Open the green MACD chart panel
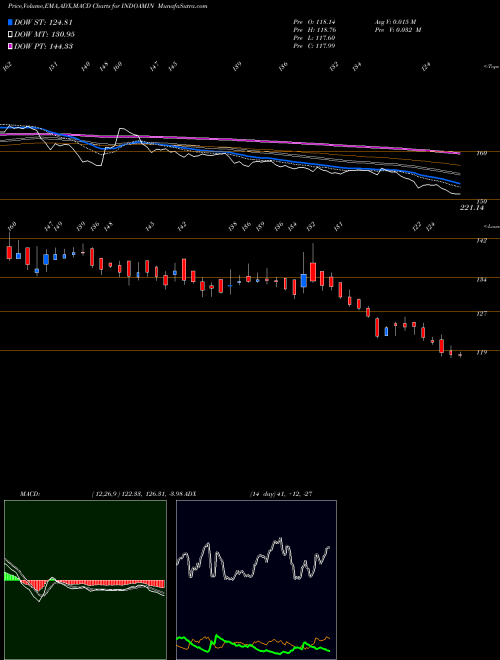Screen dimensions: 500x660 [x=85, y=580]
